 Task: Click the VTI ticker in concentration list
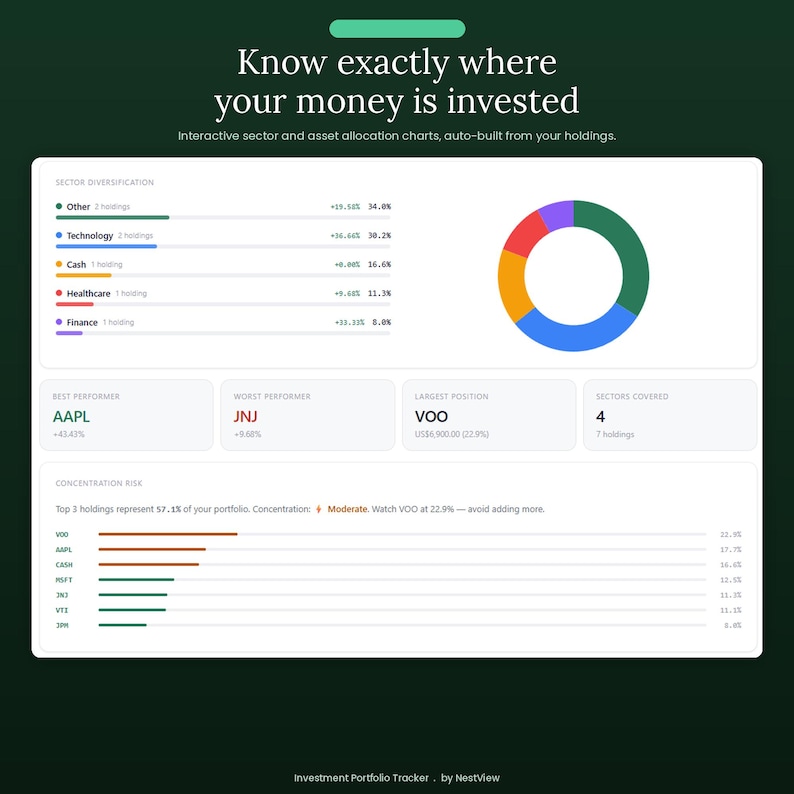(x=62, y=610)
